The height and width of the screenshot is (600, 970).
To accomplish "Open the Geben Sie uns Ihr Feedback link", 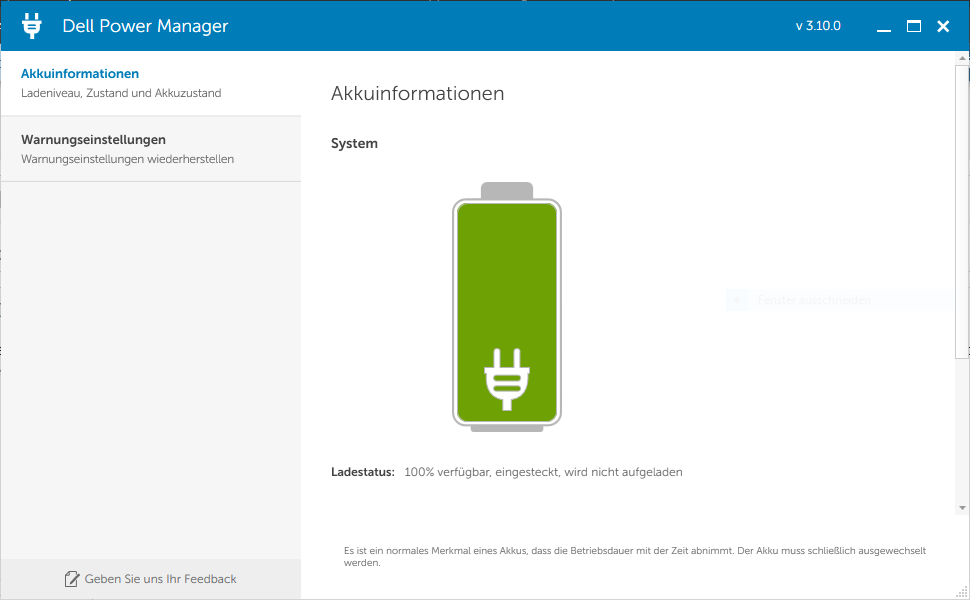I will click(160, 579).
